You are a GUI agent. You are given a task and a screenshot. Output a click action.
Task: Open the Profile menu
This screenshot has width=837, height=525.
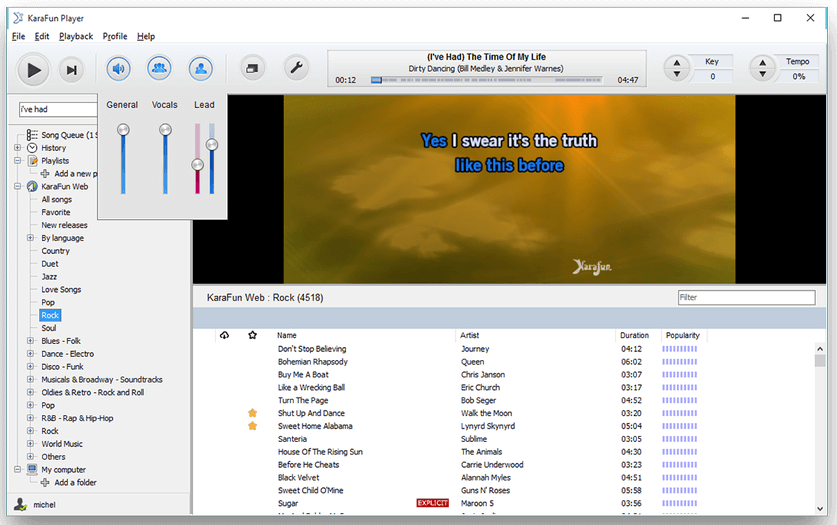115,36
